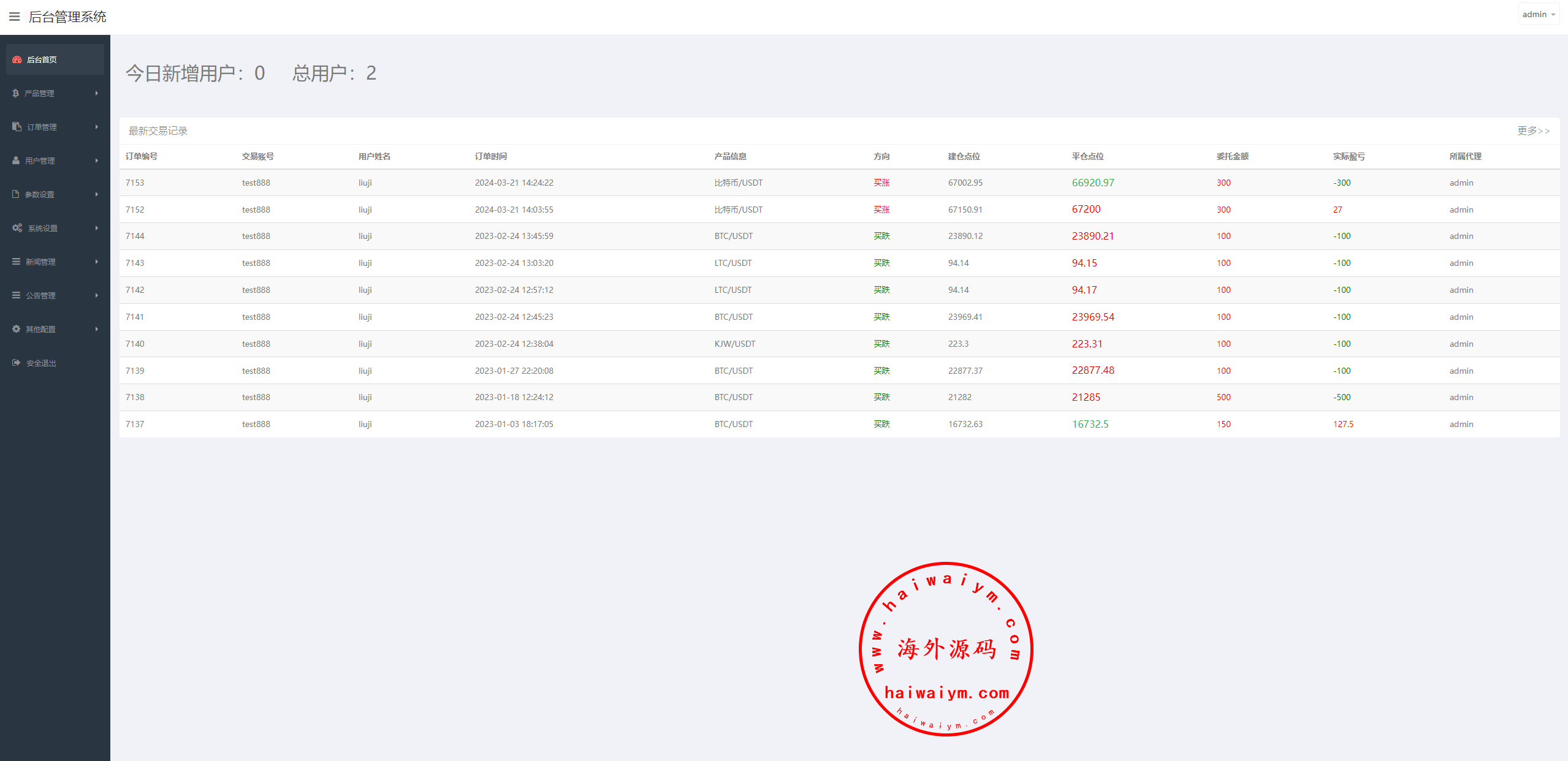The image size is (1568, 761).
Task: Click the cog icon for 其他配置
Action: coord(17,329)
